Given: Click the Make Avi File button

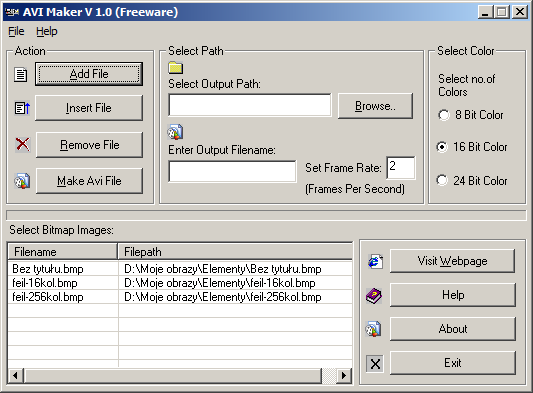Looking at the screenshot, I should (x=89, y=181).
